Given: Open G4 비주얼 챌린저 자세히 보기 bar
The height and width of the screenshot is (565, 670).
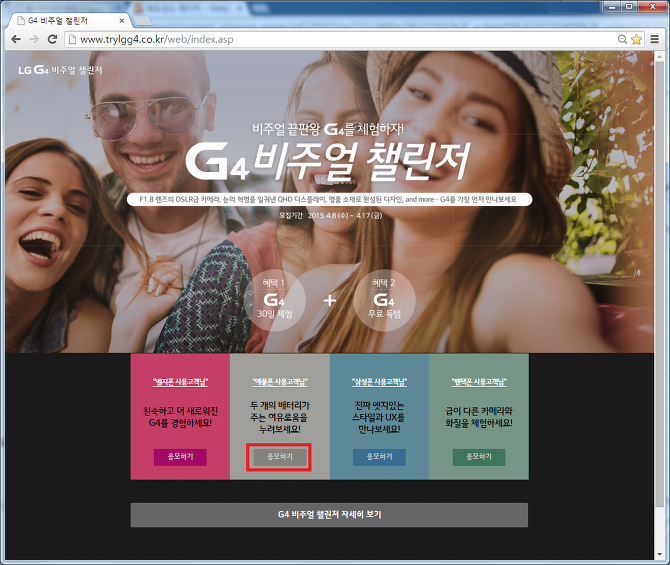Looking at the screenshot, I should coord(329,515).
